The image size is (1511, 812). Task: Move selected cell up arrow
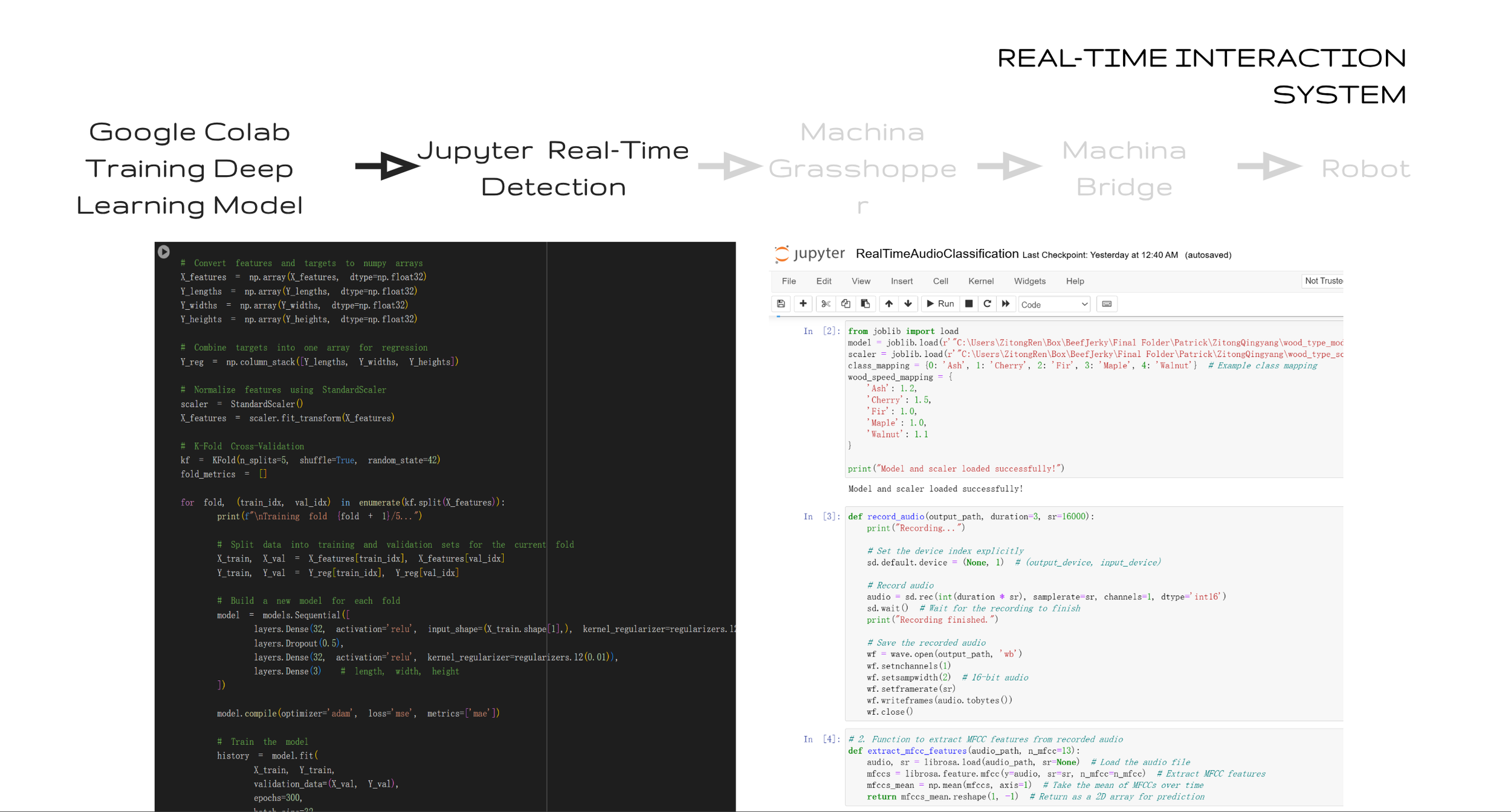tap(888, 304)
